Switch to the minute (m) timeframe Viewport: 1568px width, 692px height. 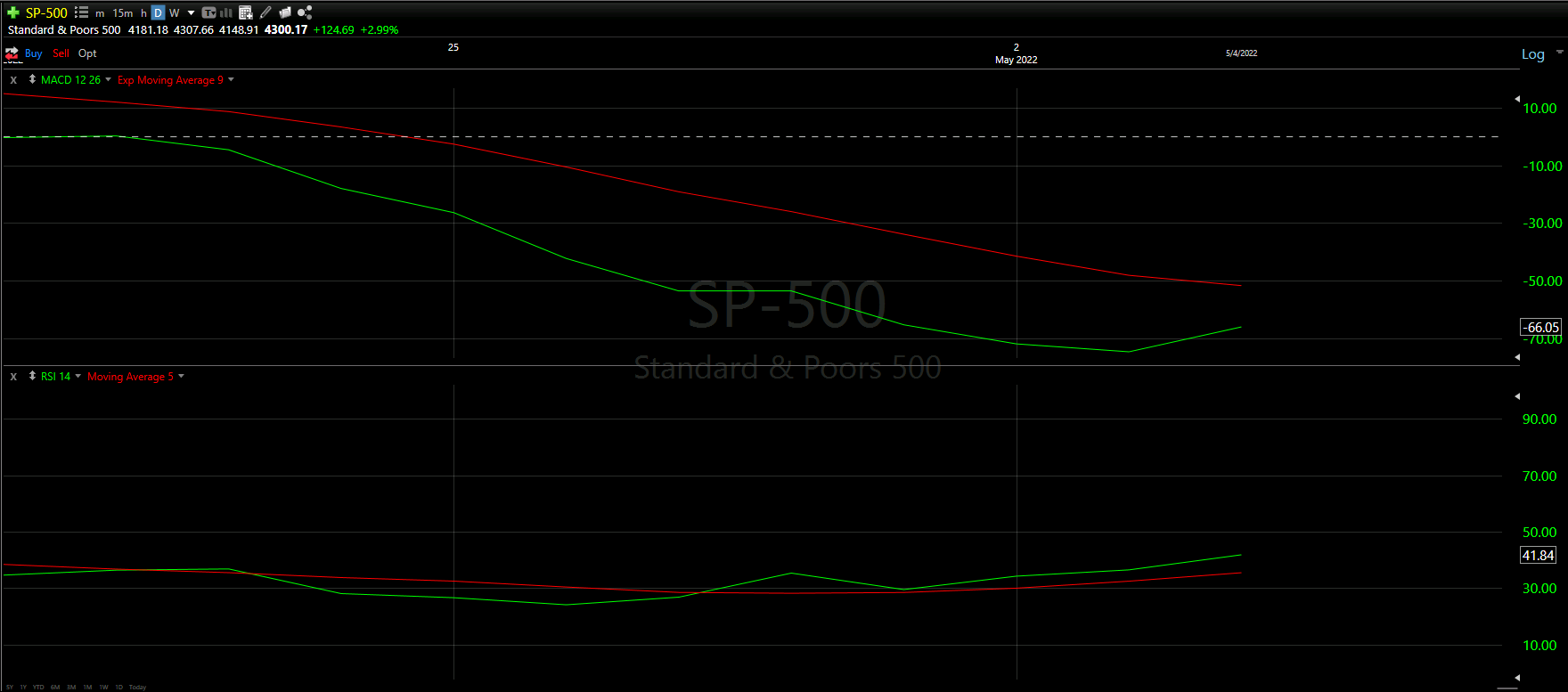click(100, 13)
